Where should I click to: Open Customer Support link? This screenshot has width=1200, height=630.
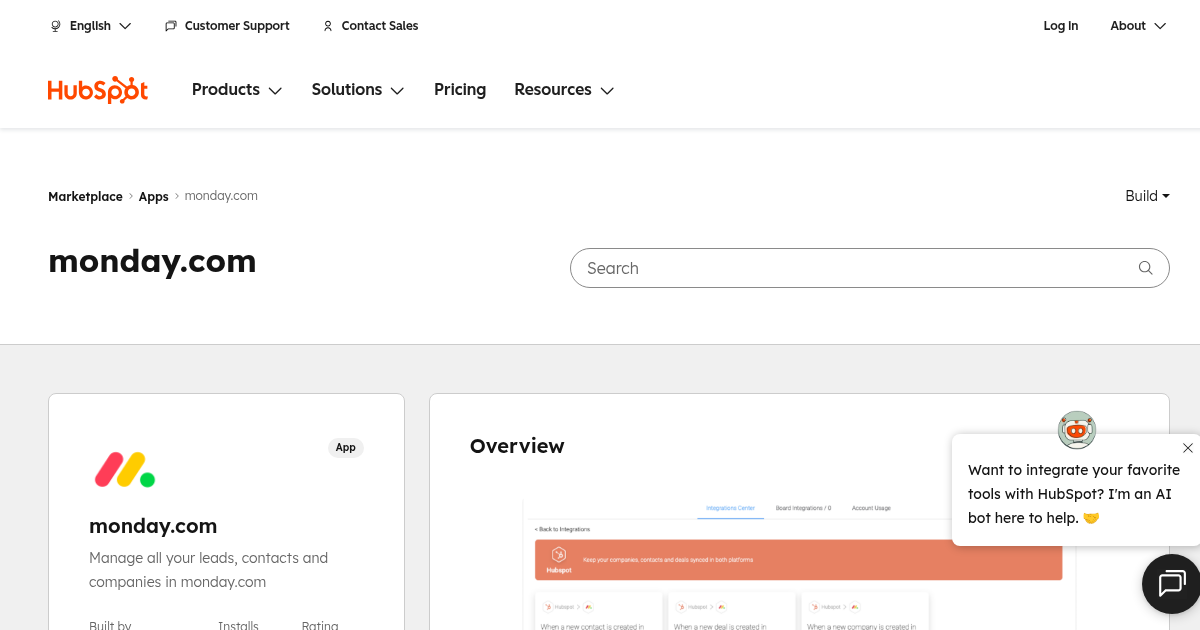click(227, 26)
